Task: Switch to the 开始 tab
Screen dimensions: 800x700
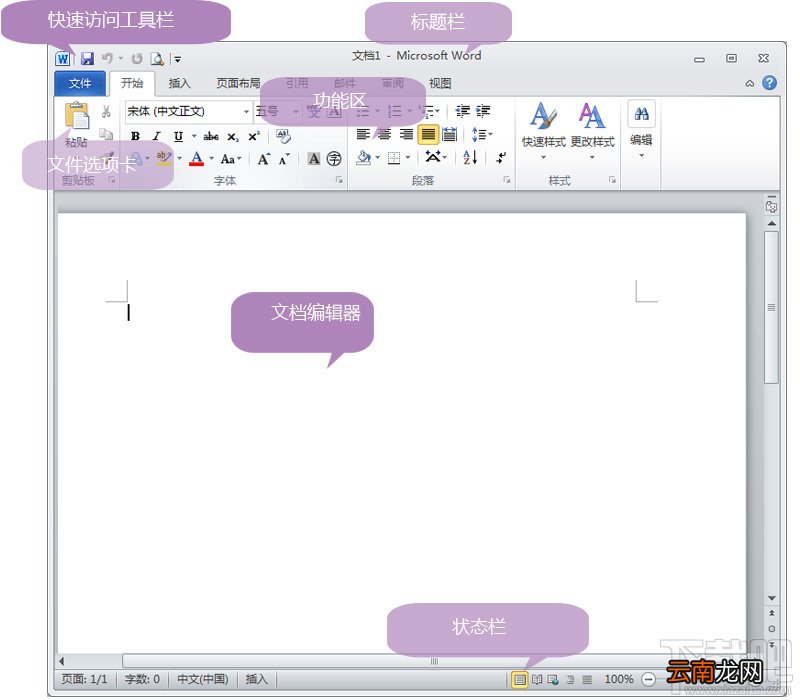Action: [132, 83]
